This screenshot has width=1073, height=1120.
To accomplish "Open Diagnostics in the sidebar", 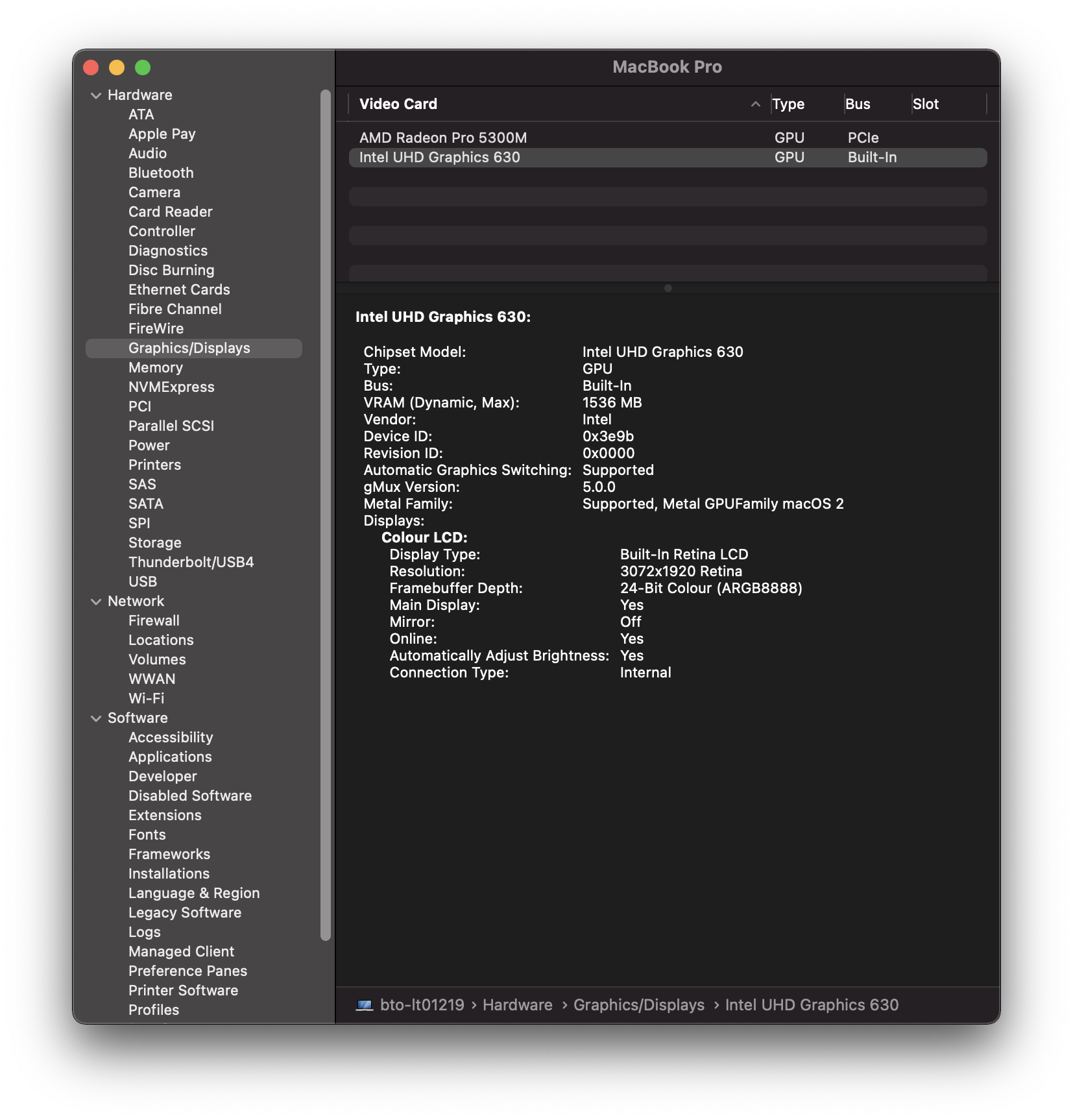I will [168, 251].
